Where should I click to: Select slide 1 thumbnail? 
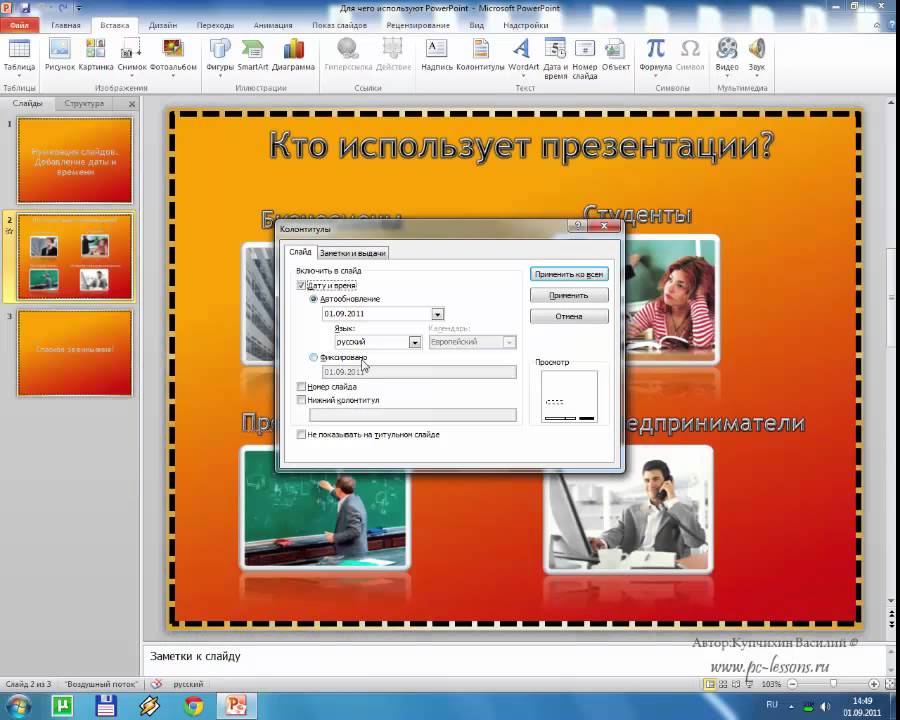point(75,160)
